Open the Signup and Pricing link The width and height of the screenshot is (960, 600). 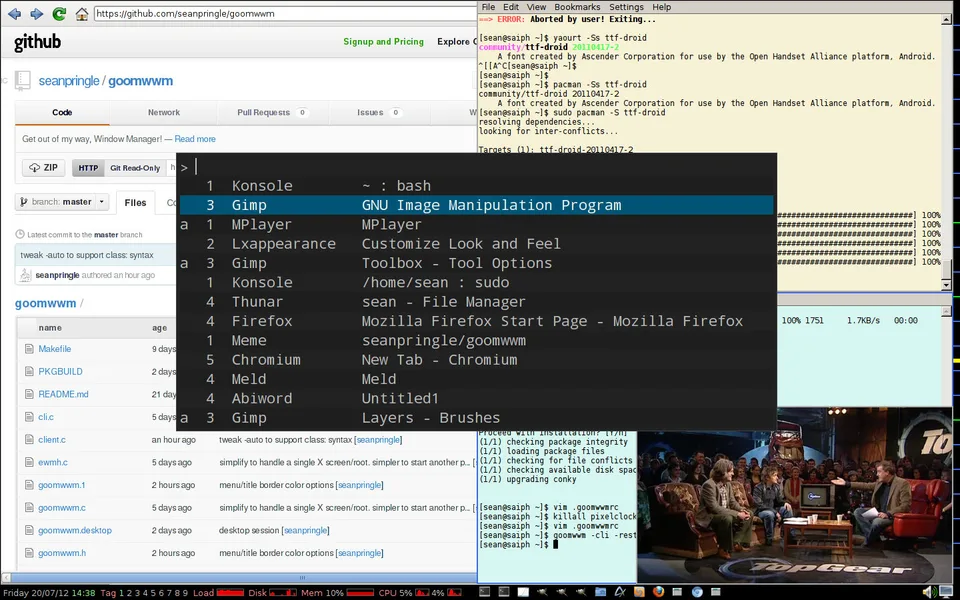pos(383,42)
